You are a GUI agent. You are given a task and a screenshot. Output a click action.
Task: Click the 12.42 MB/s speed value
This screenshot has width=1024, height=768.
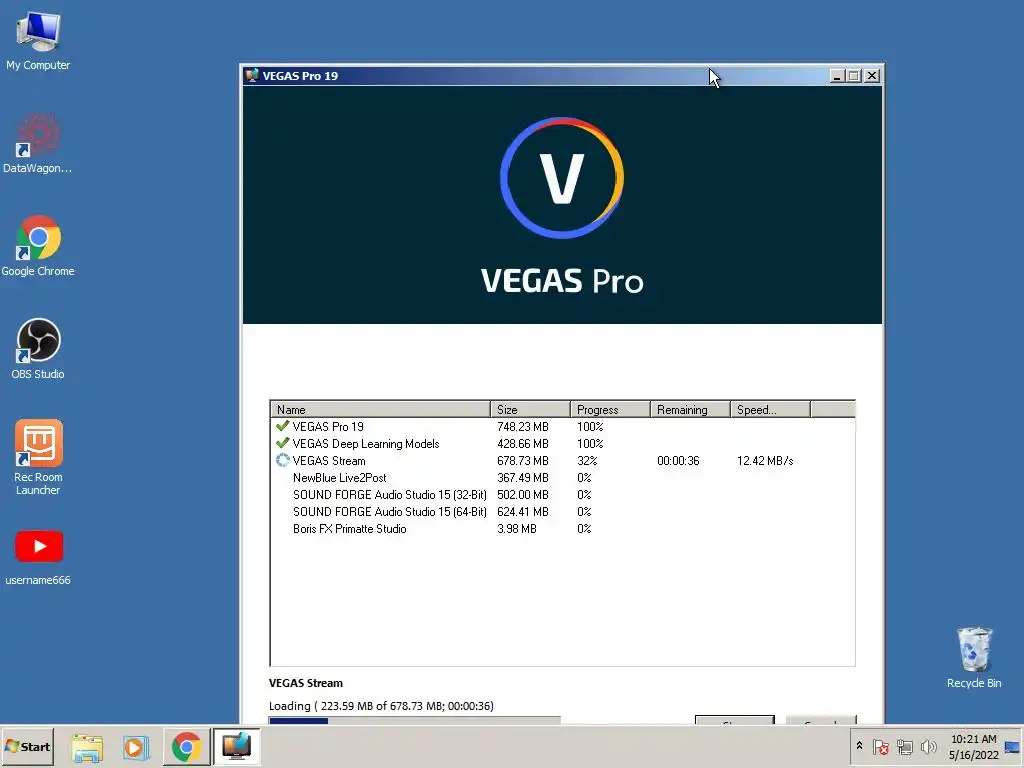[765, 460]
